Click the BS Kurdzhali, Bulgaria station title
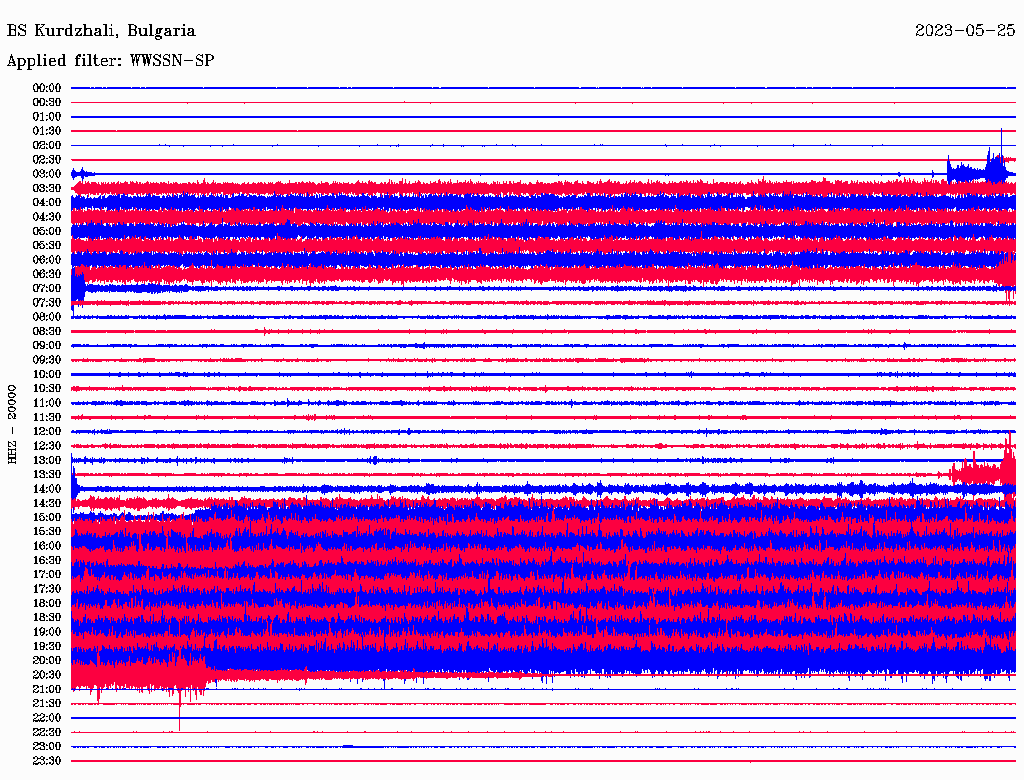Screen dimensions: 1024x780 coord(101,31)
